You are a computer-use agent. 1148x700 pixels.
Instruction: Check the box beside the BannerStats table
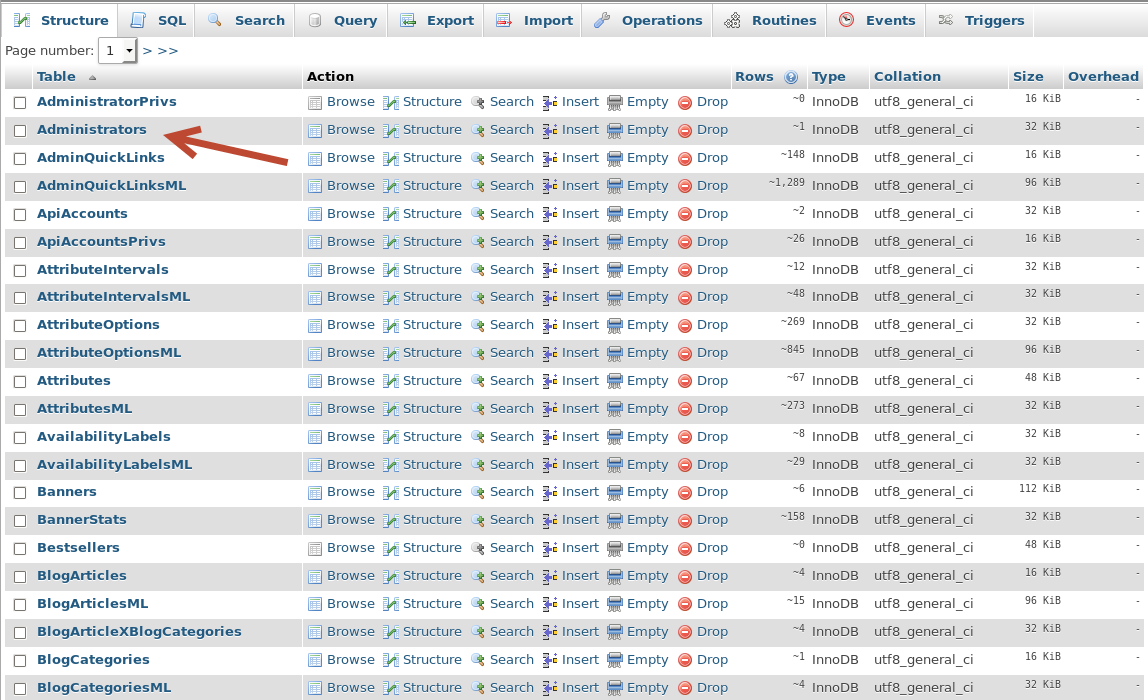tap(20, 520)
